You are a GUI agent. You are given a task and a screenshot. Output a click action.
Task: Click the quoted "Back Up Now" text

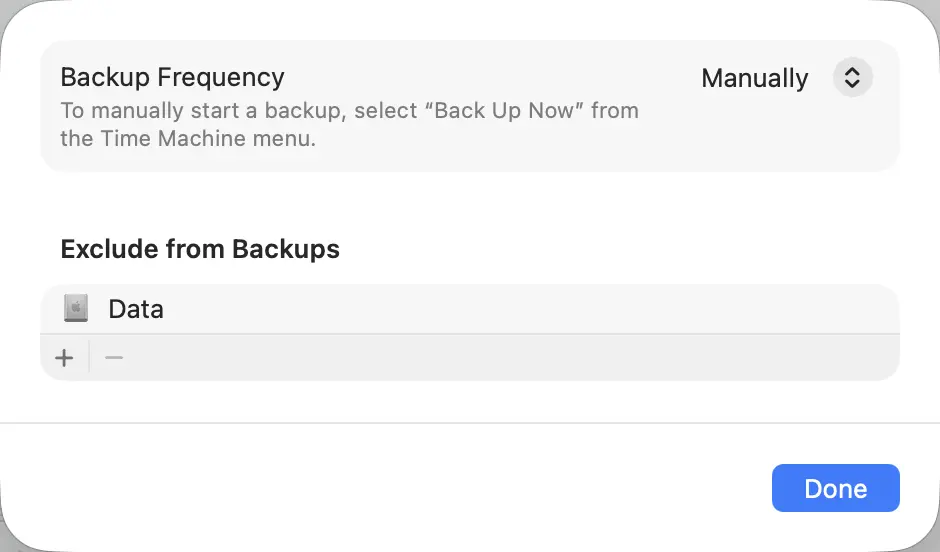click(504, 110)
